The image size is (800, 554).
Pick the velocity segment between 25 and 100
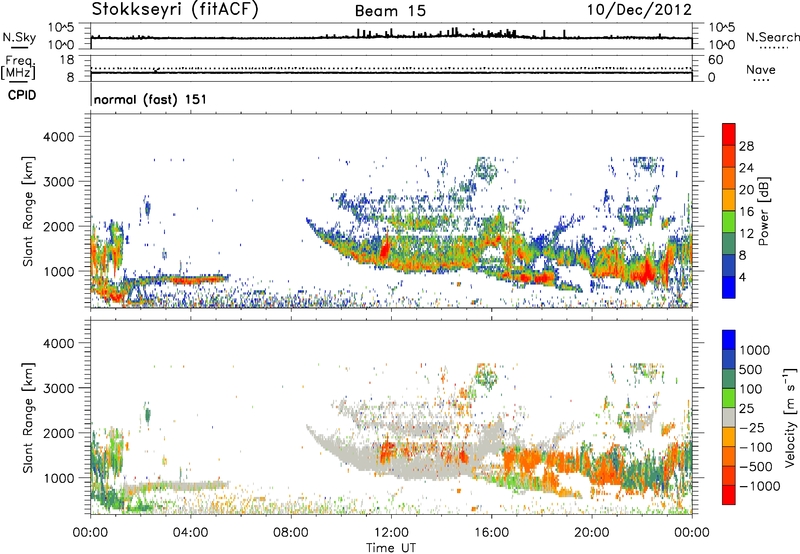coord(729,398)
